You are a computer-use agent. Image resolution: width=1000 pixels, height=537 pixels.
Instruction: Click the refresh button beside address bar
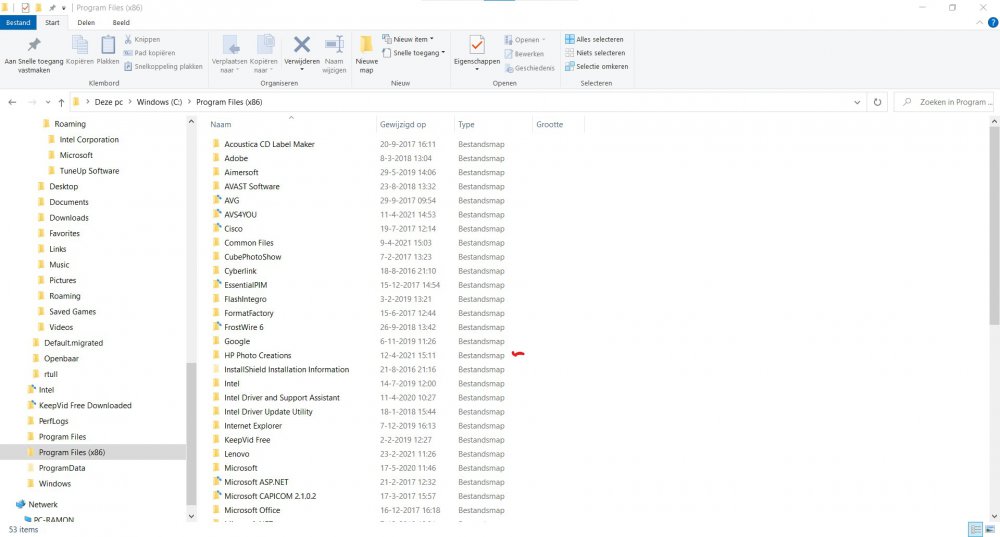(x=877, y=102)
